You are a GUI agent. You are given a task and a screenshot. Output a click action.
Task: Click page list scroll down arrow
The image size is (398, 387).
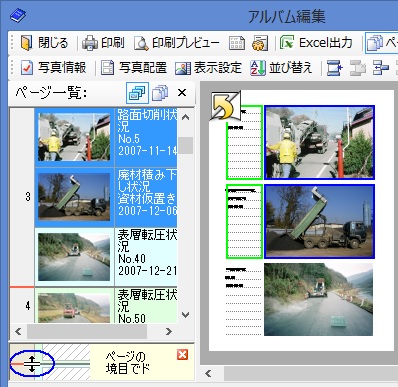click(186, 315)
